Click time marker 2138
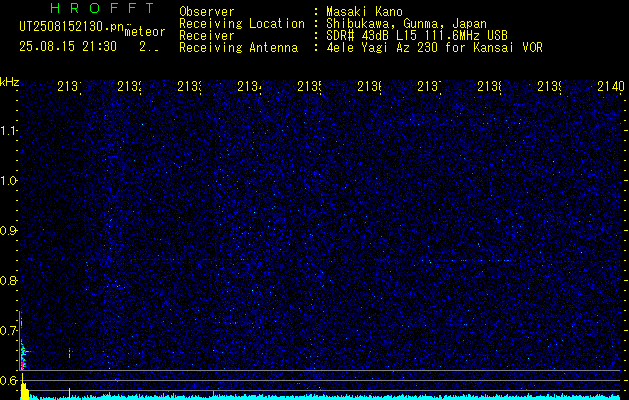This screenshot has height=400, width=629. [489, 86]
